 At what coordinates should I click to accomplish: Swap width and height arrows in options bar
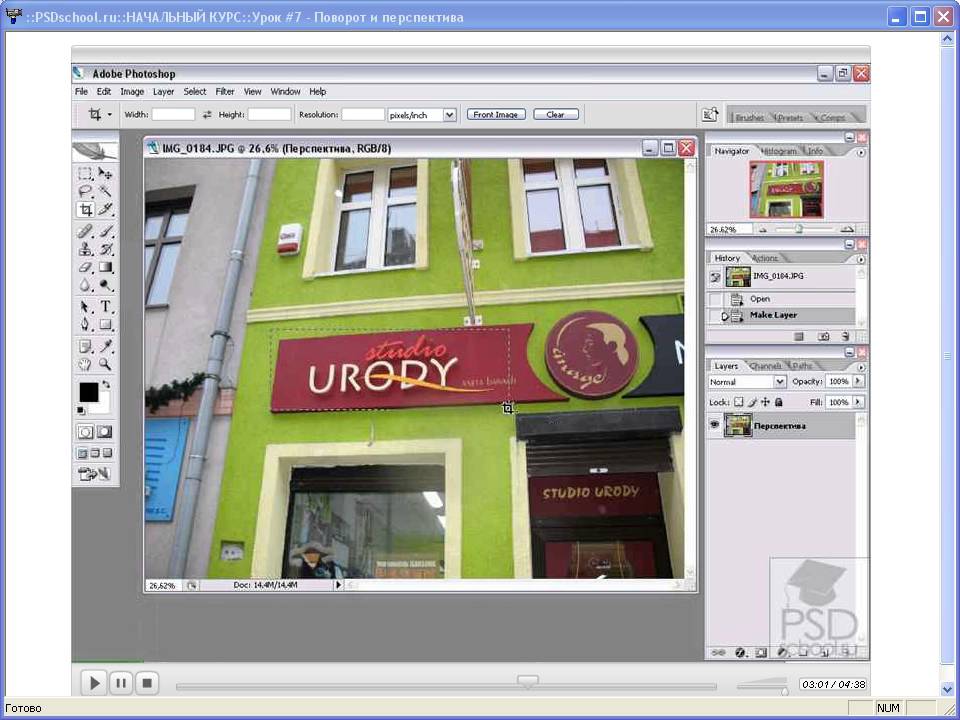click(x=207, y=114)
